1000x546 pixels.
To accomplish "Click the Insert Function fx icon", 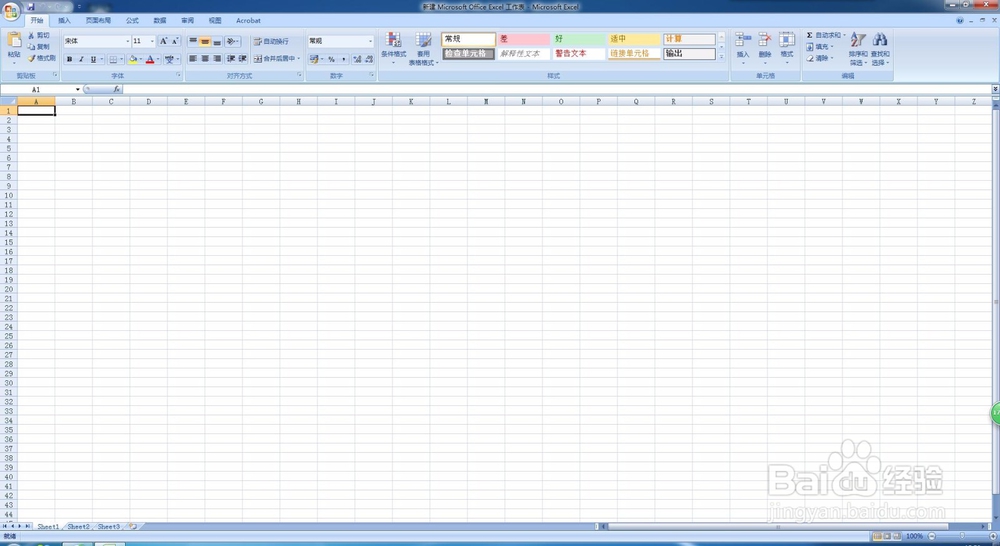I will (117, 89).
